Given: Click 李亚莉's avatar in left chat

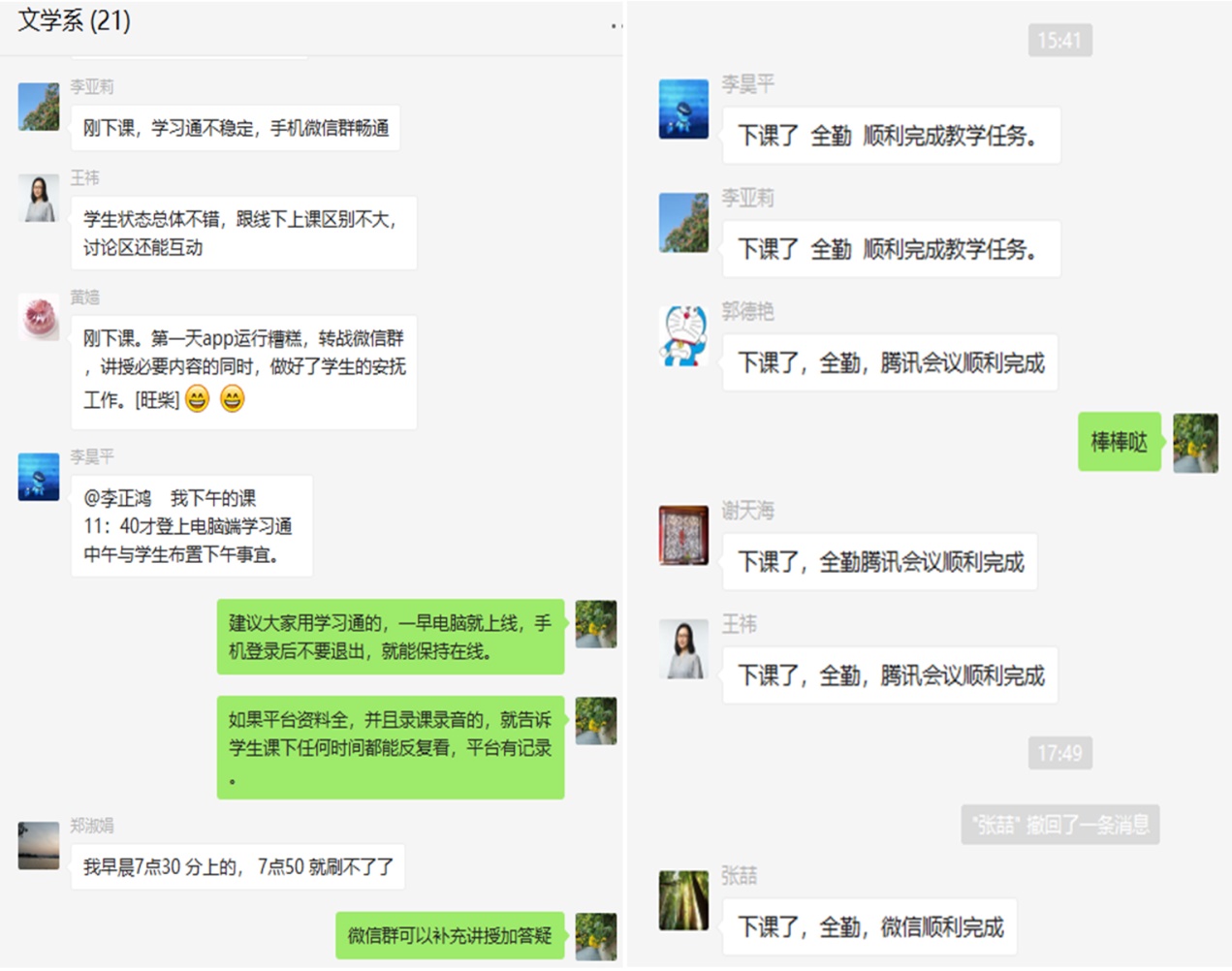Looking at the screenshot, I should click(39, 107).
